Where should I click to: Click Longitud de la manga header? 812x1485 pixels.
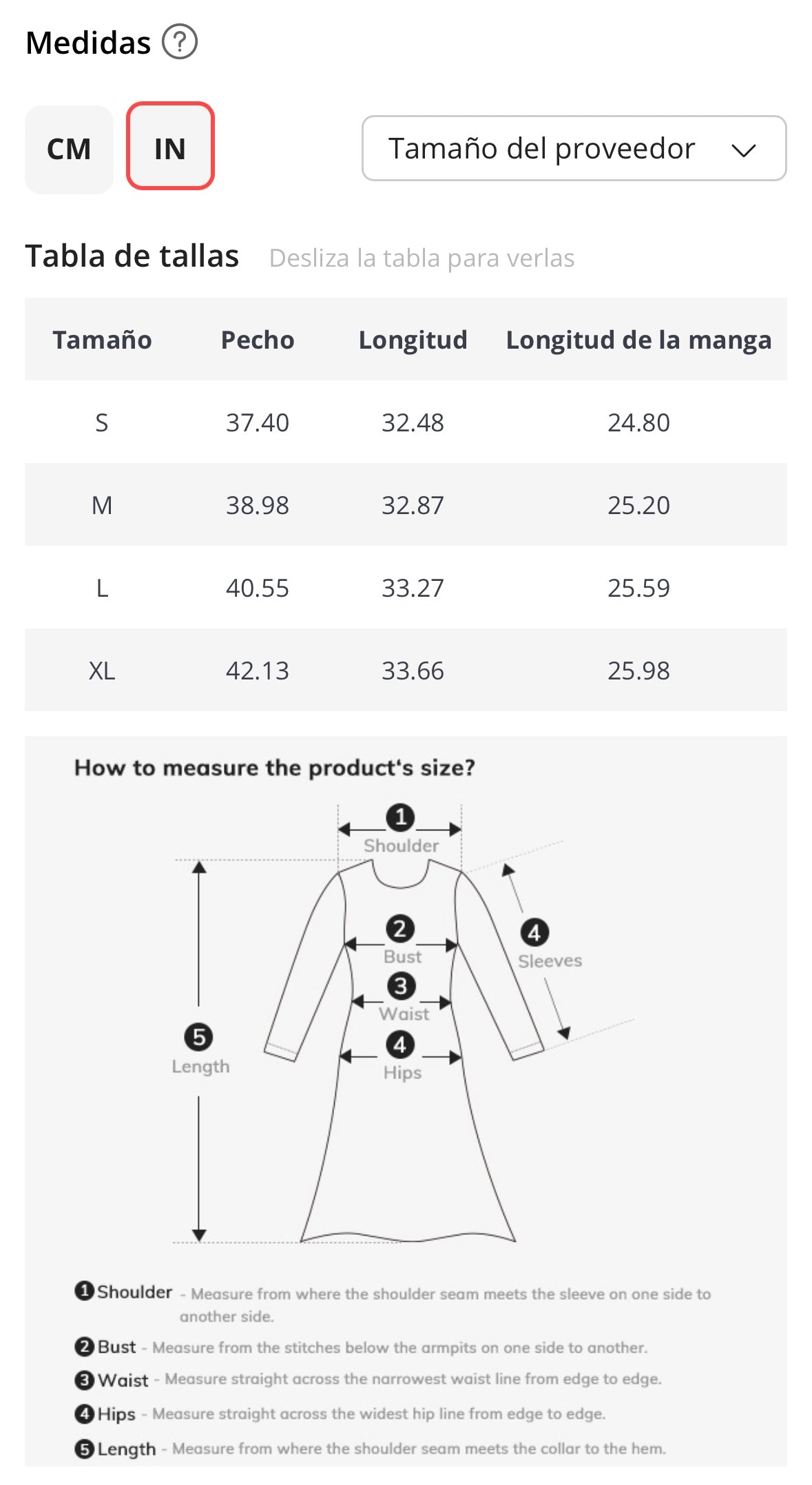pyautogui.click(x=638, y=340)
